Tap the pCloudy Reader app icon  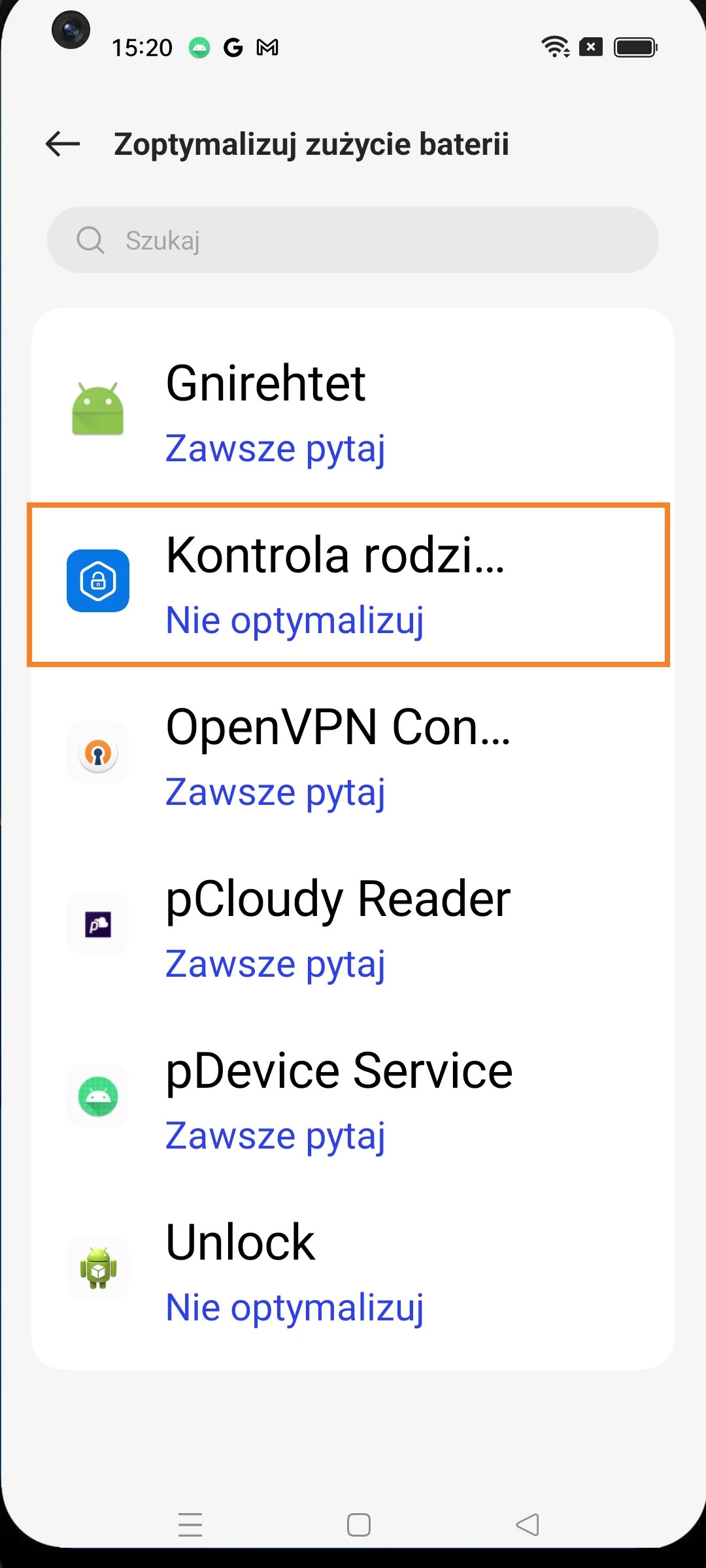[x=98, y=924]
